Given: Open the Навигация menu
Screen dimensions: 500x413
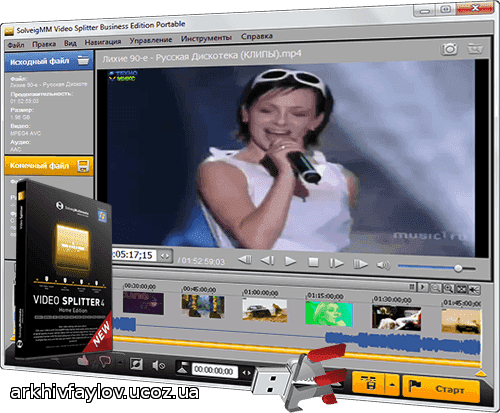Looking at the screenshot, I should click(102, 42).
